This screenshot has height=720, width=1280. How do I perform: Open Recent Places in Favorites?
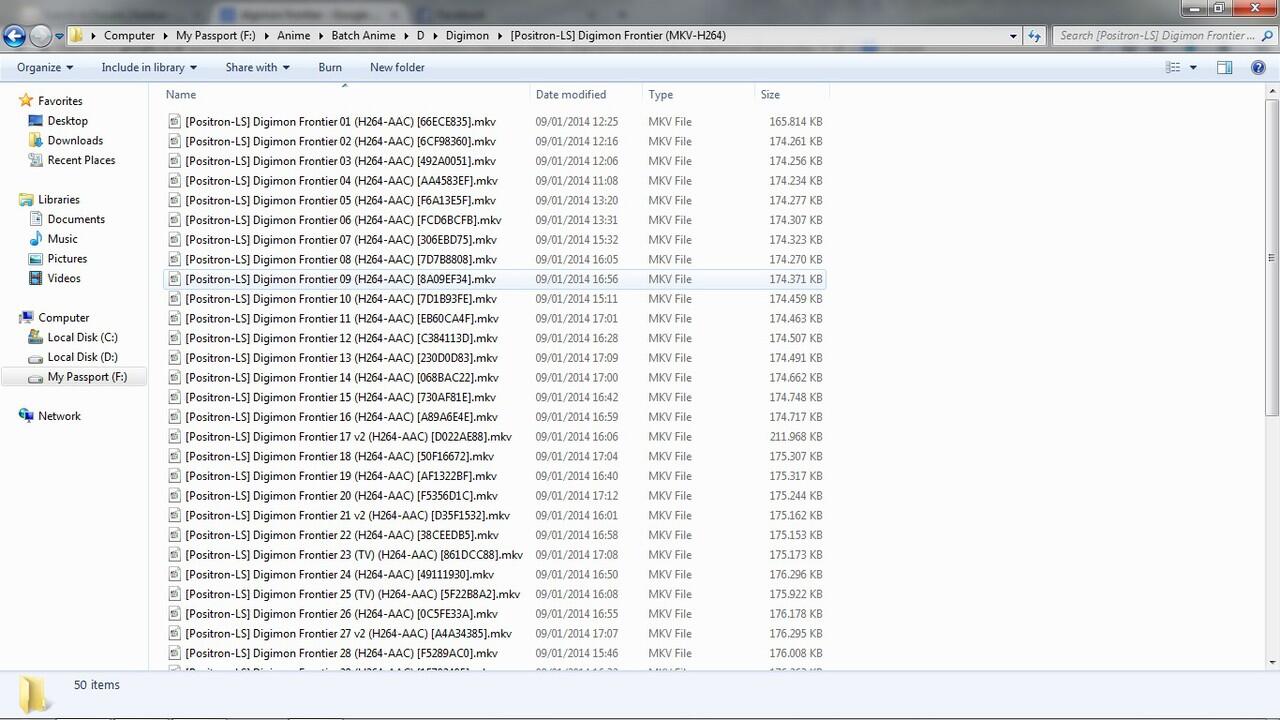tap(81, 160)
